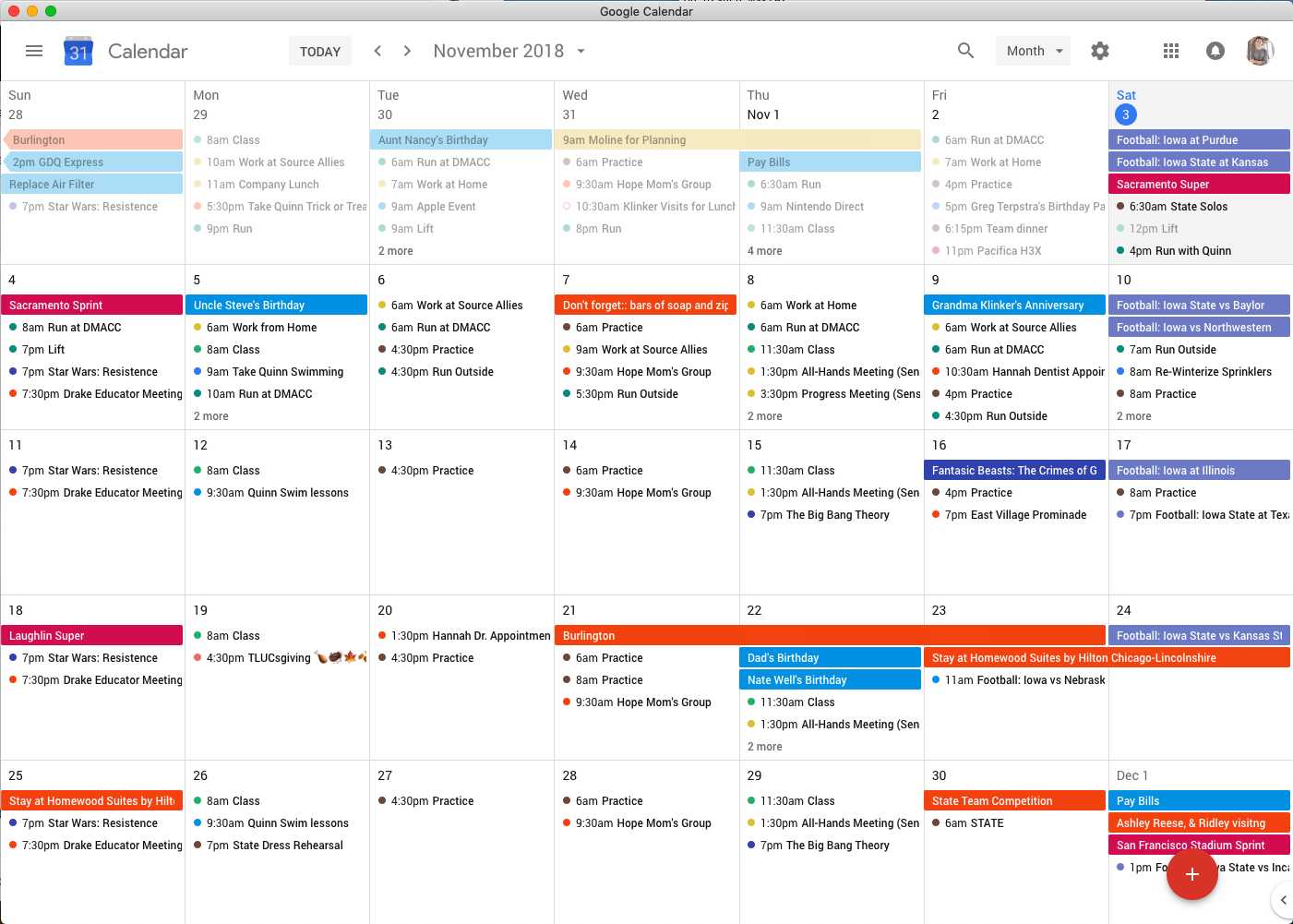Show 2 more events on Thursday 8
The image size is (1293, 924).
click(765, 416)
